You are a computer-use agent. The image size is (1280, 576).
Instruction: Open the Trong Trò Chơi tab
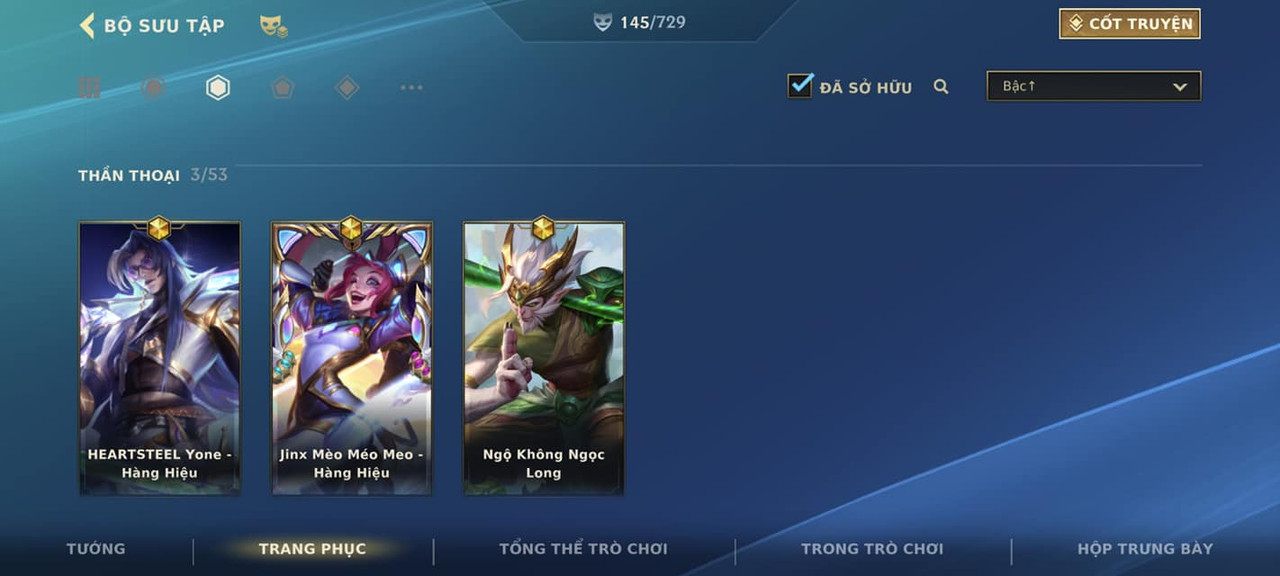(872, 548)
